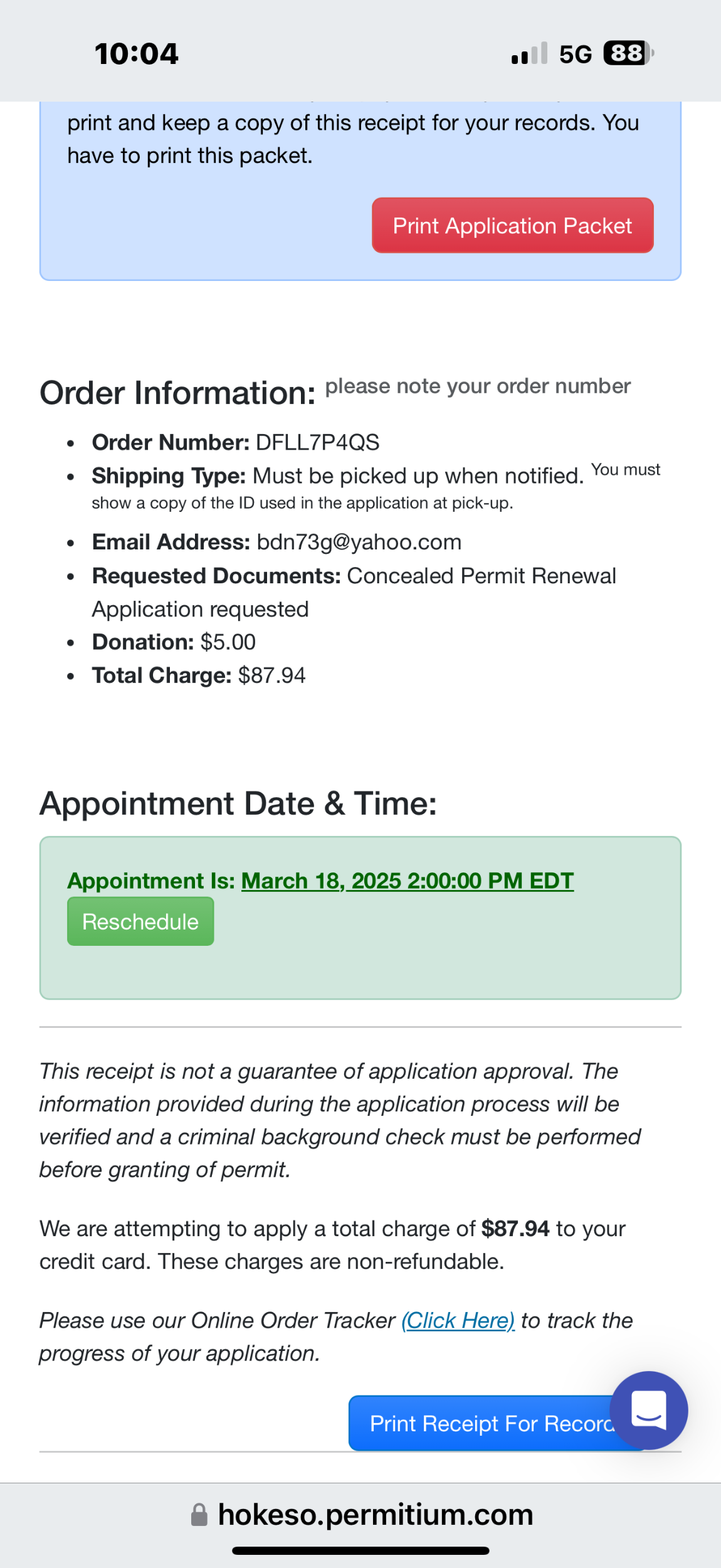This screenshot has width=721, height=1568.
Task: Tap the lock icon in address bar
Action: tap(199, 1515)
